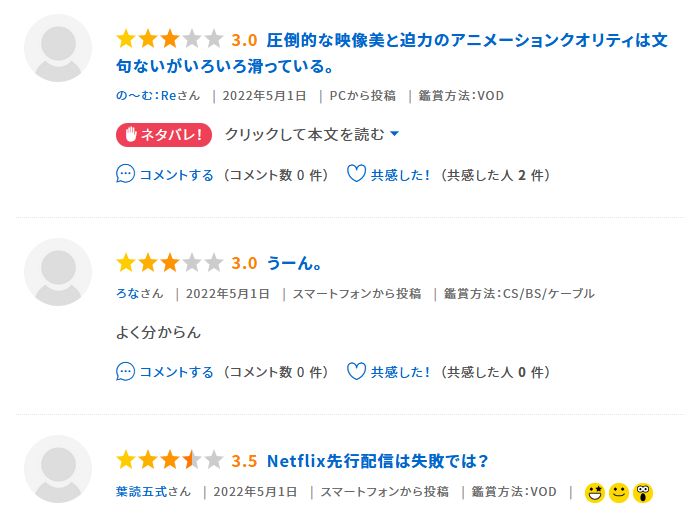Viewport: 691px width, 518px height.
Task: Open the review titled うーん。
Action: pos(293,263)
